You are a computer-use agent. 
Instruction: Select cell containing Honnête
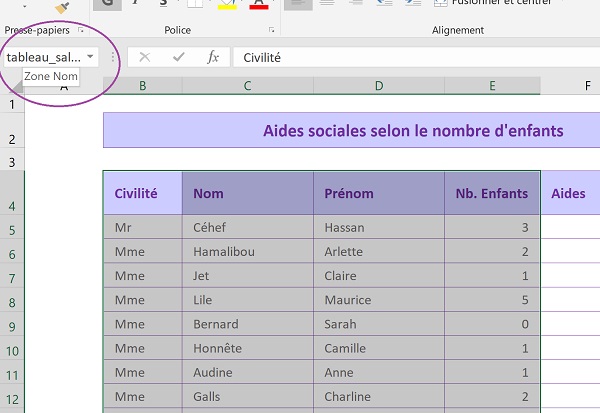click(248, 348)
